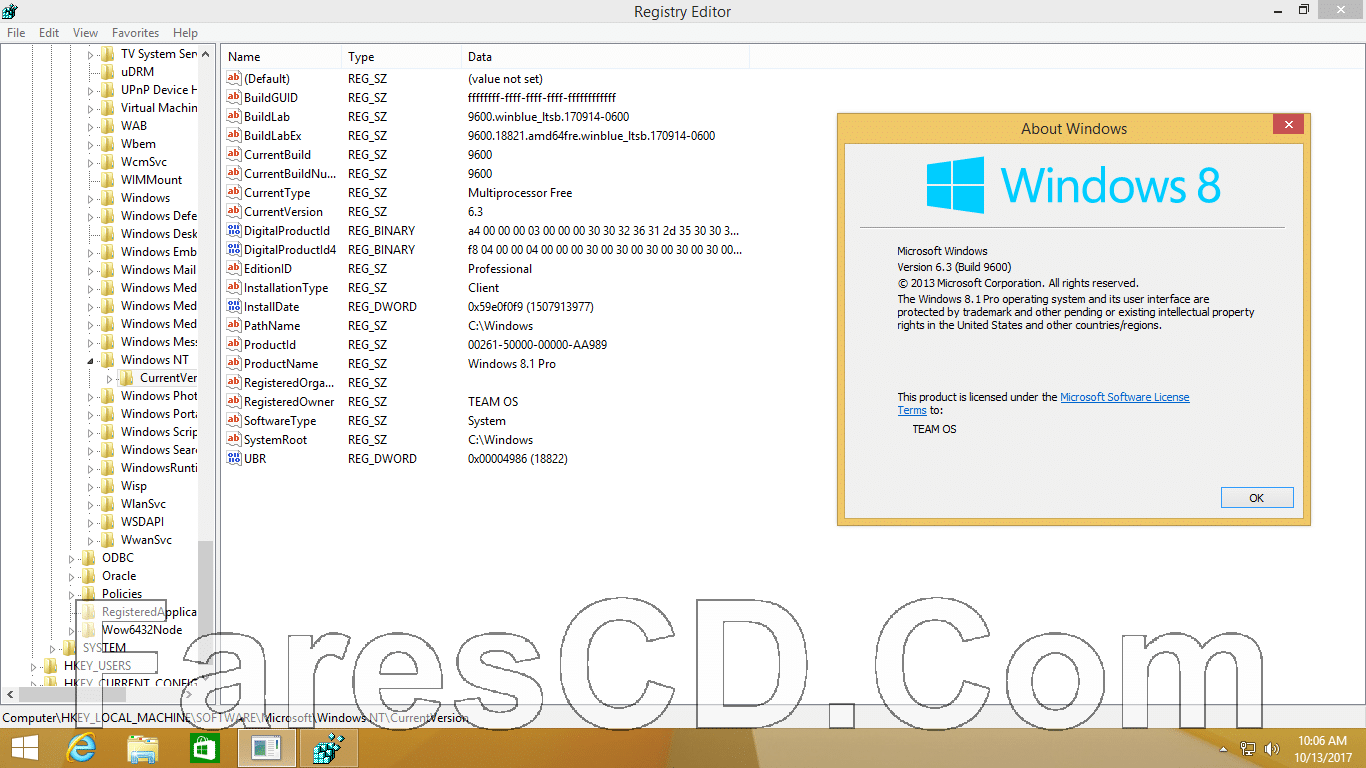Click the Name column header

281,57
